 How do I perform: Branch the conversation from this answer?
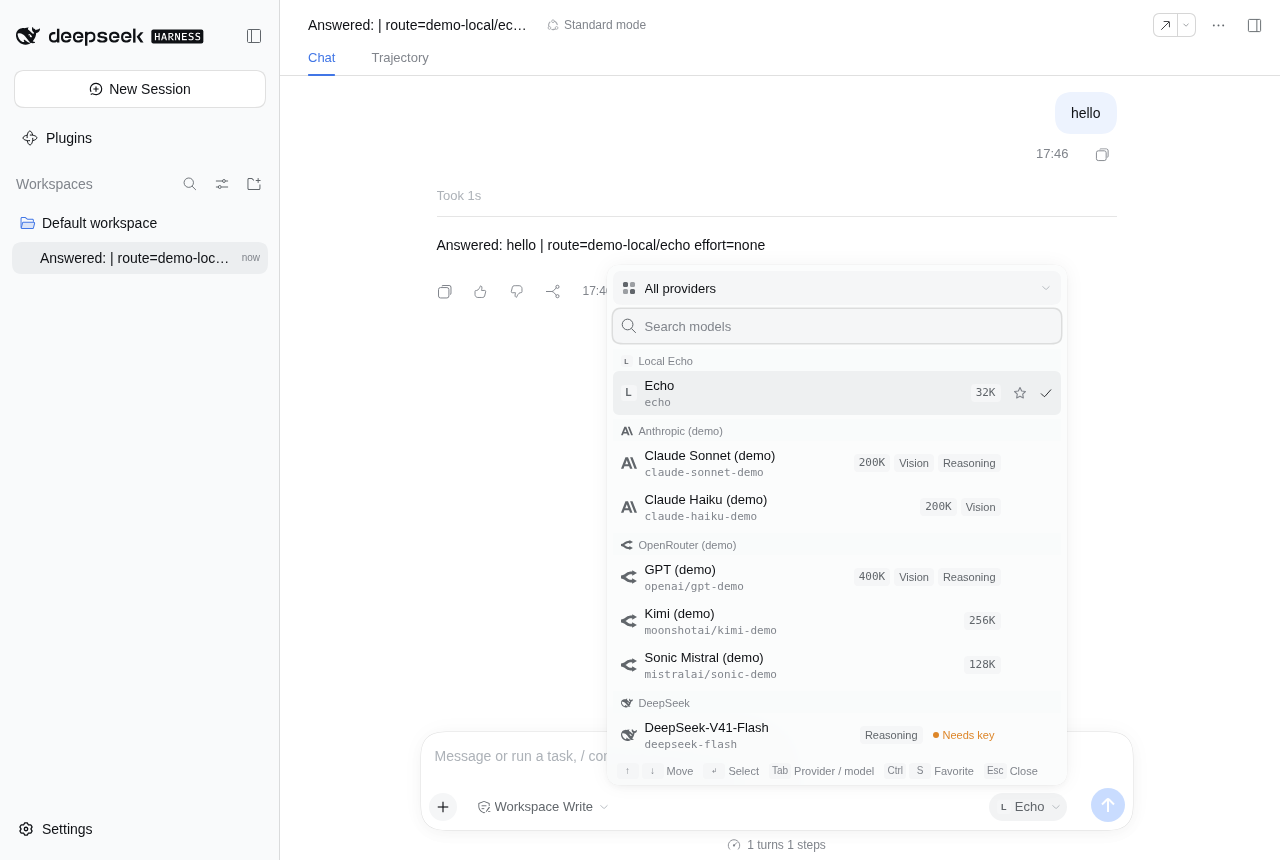coord(553,291)
